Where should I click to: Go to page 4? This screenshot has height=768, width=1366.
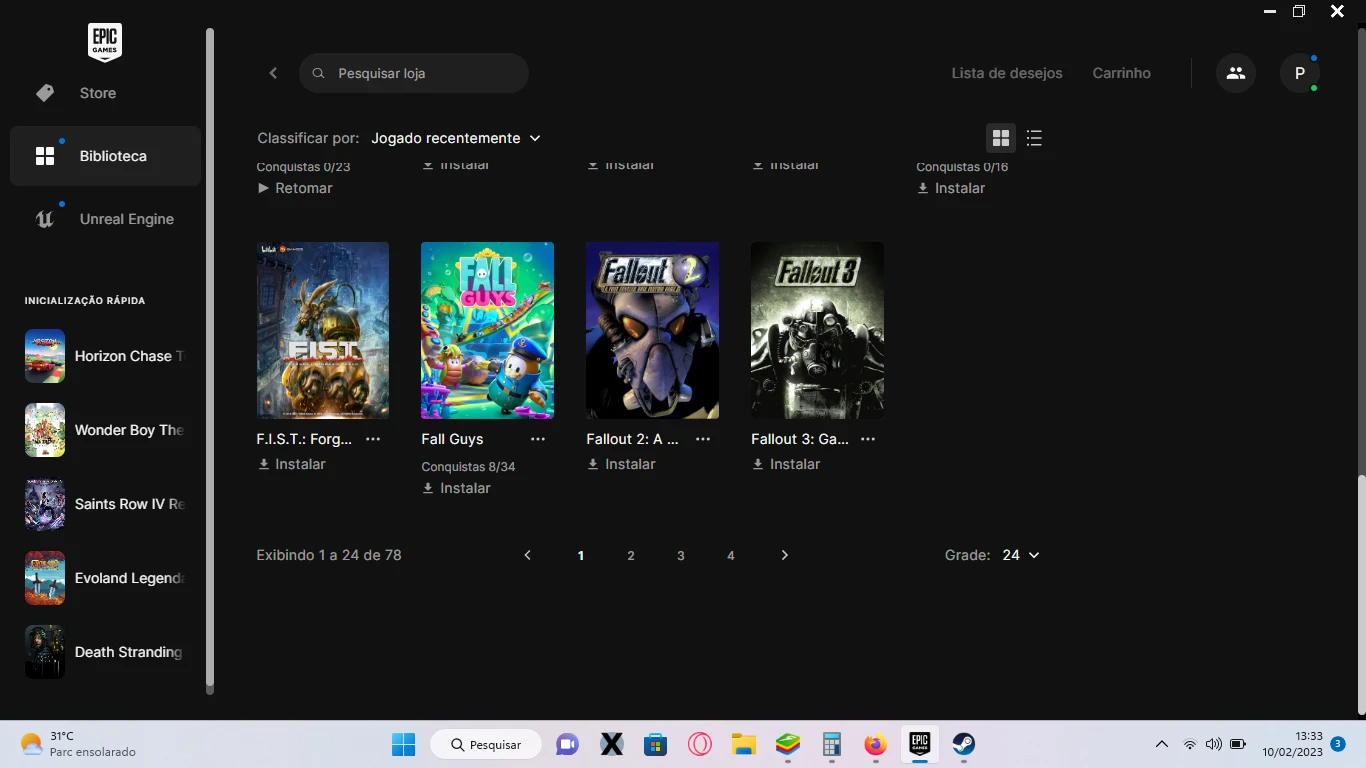coord(731,555)
